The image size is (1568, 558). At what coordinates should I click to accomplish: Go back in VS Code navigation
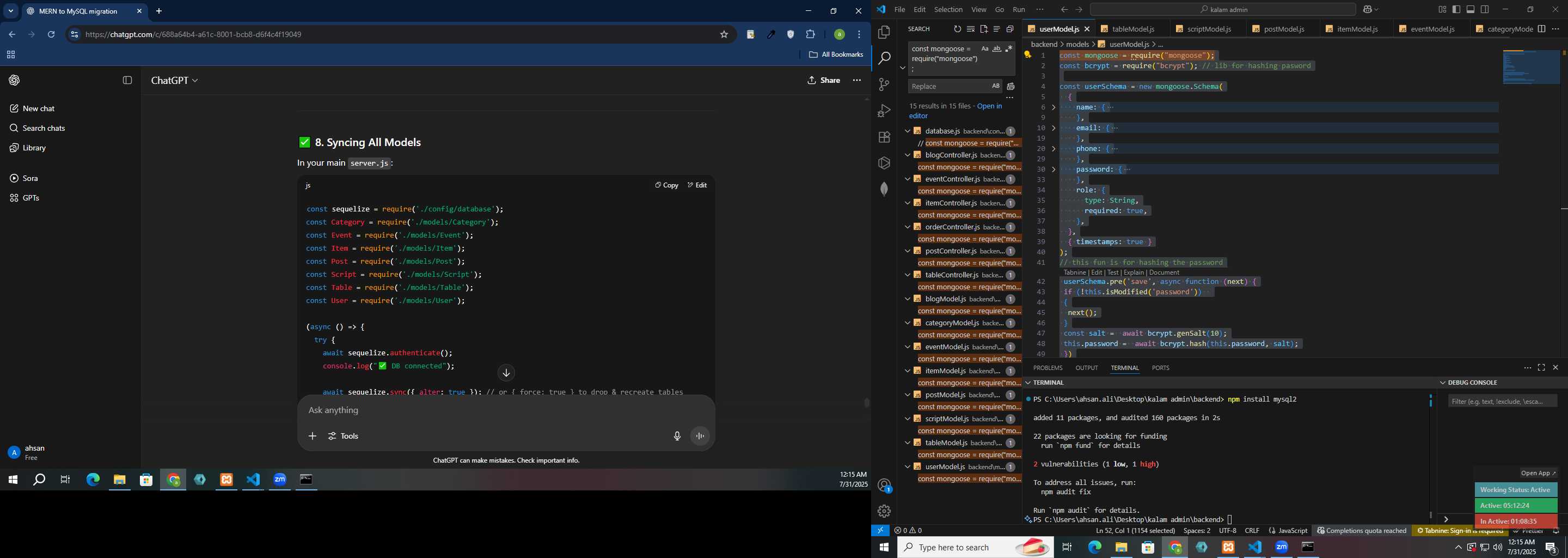[x=1064, y=10]
